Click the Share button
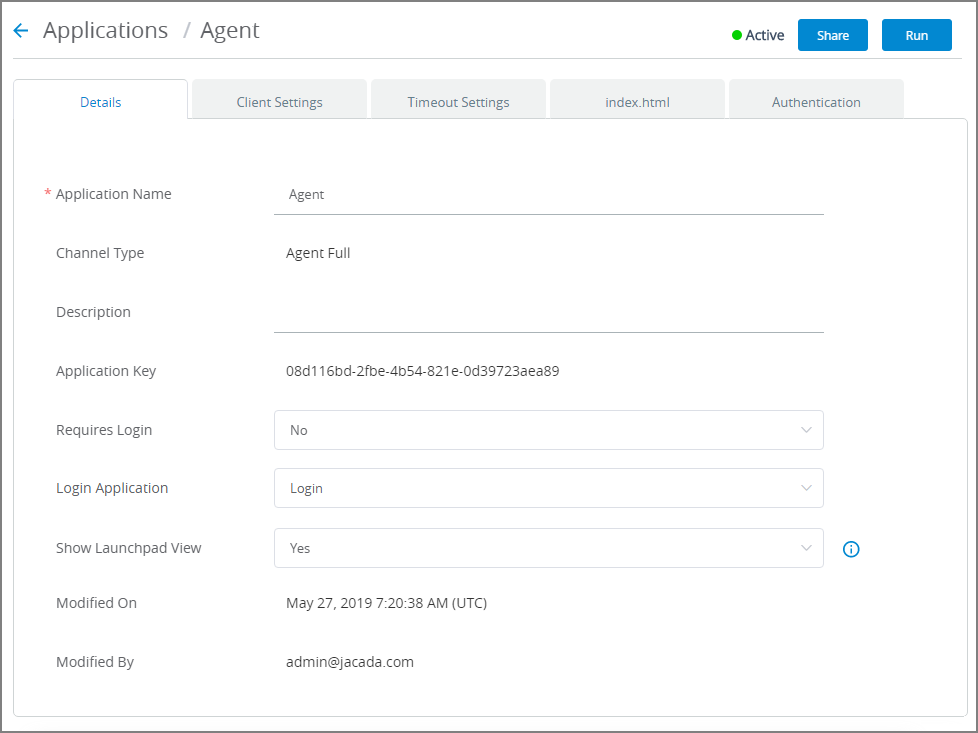The height and width of the screenshot is (733, 978). pyautogui.click(x=833, y=35)
